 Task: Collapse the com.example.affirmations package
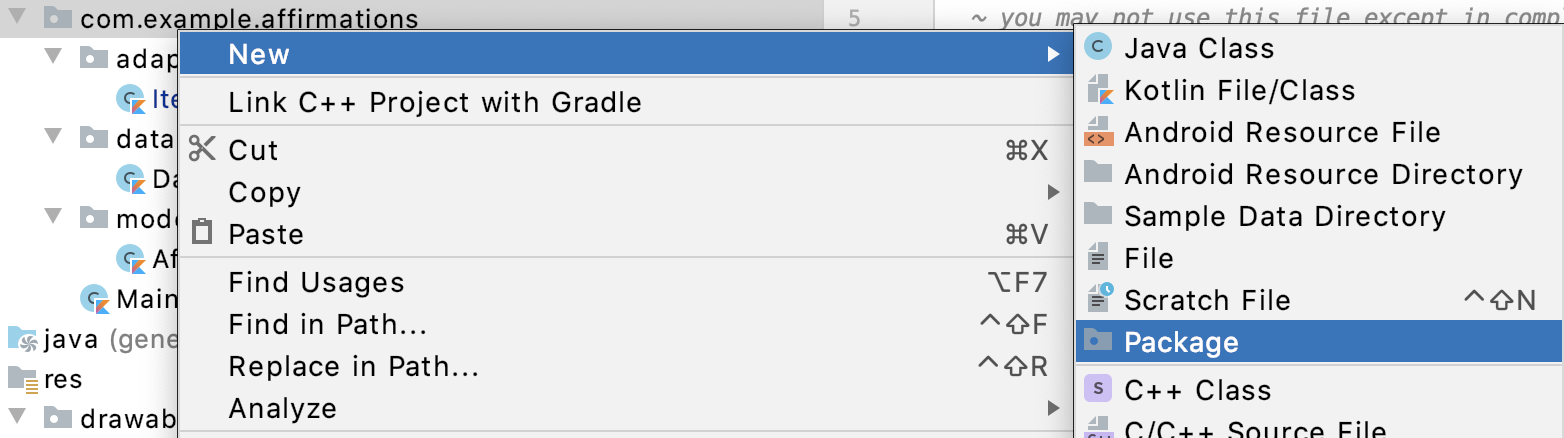click(x=19, y=17)
